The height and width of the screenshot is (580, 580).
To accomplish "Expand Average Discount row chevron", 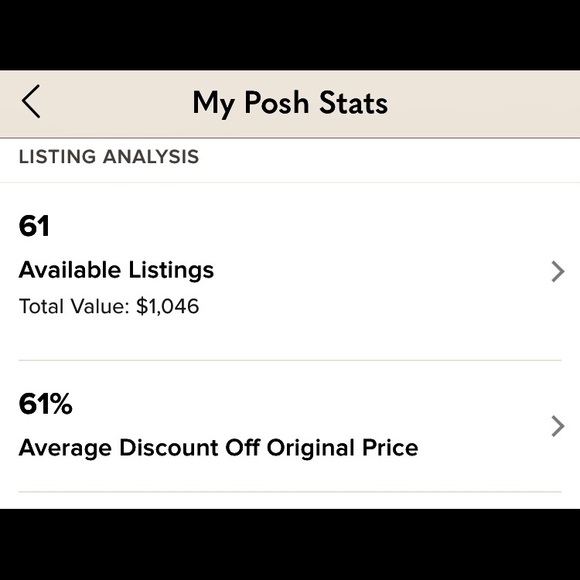I will (557, 426).
